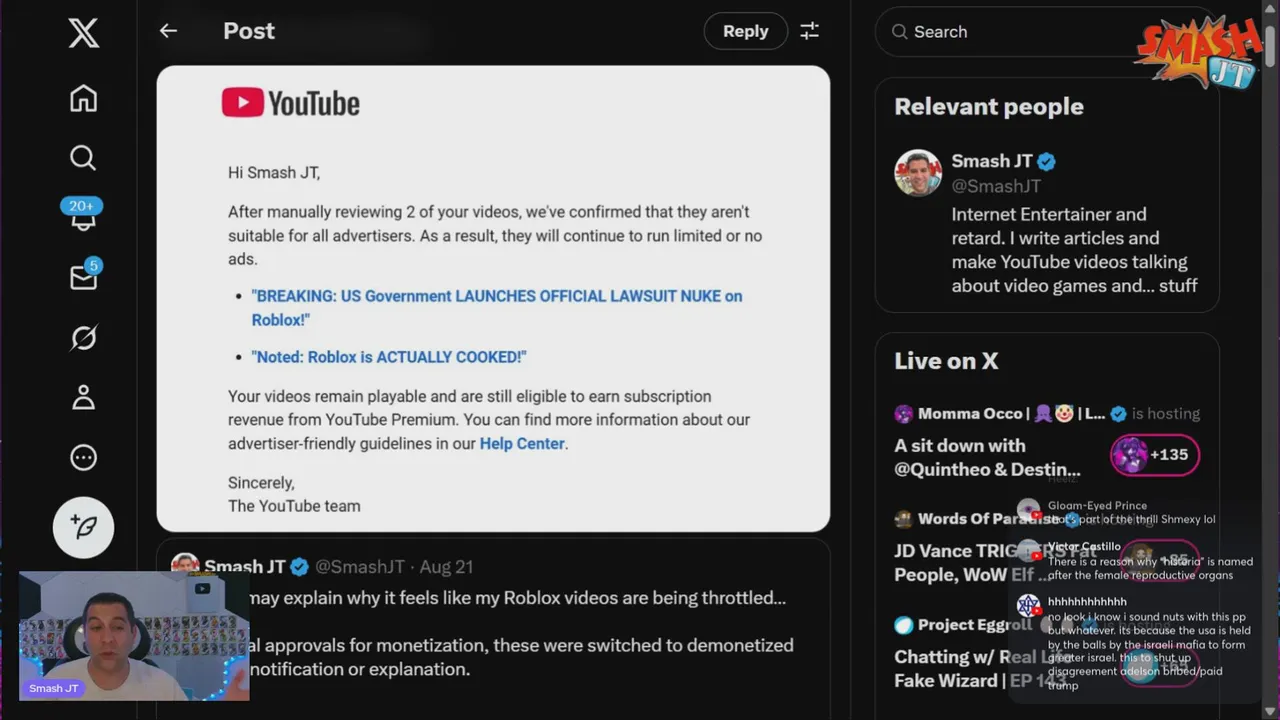Go to Home in sidebar

coord(84,98)
